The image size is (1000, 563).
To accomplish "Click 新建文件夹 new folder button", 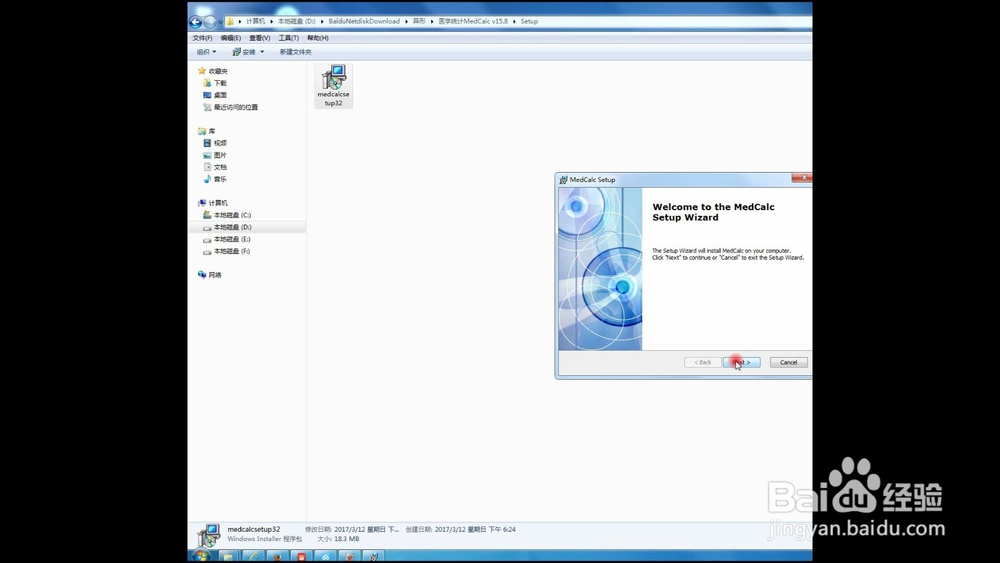I will 295,52.
